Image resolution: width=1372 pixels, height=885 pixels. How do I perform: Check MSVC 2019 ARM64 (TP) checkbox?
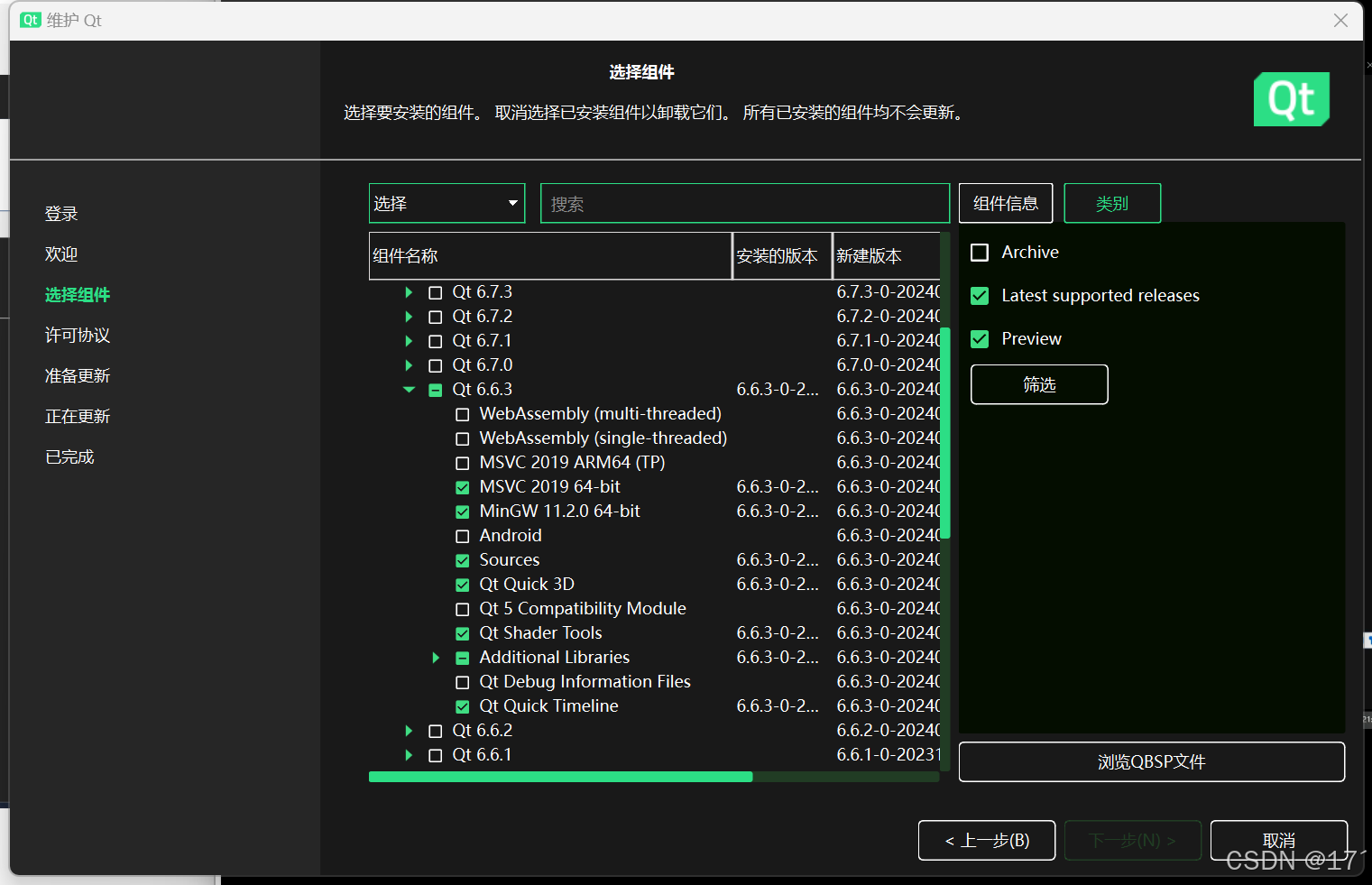[x=463, y=463]
